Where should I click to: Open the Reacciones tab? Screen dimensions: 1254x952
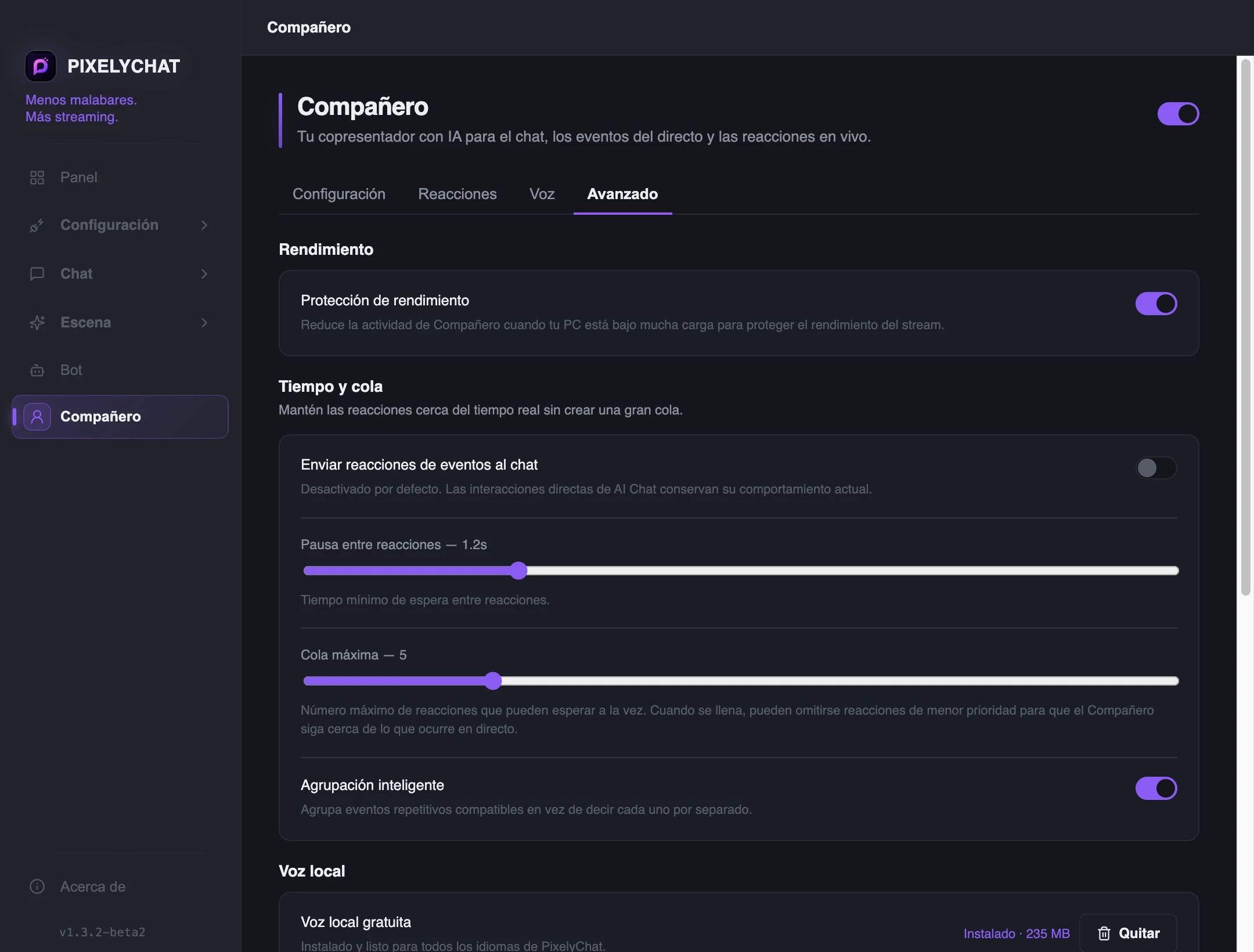(457, 194)
